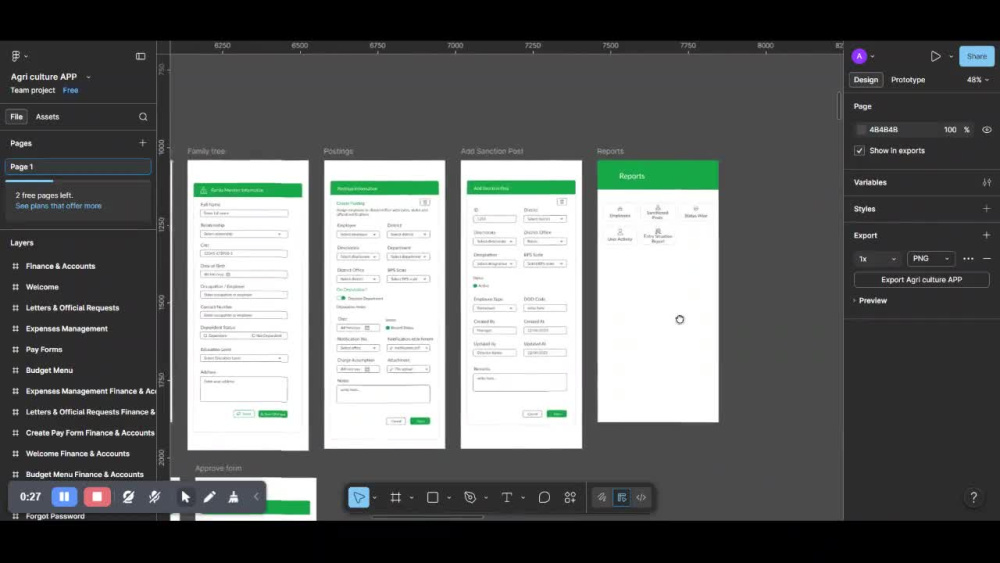This screenshot has height=563, width=1000.
Task: Open the export scale 1x dropdown
Action: point(877,259)
